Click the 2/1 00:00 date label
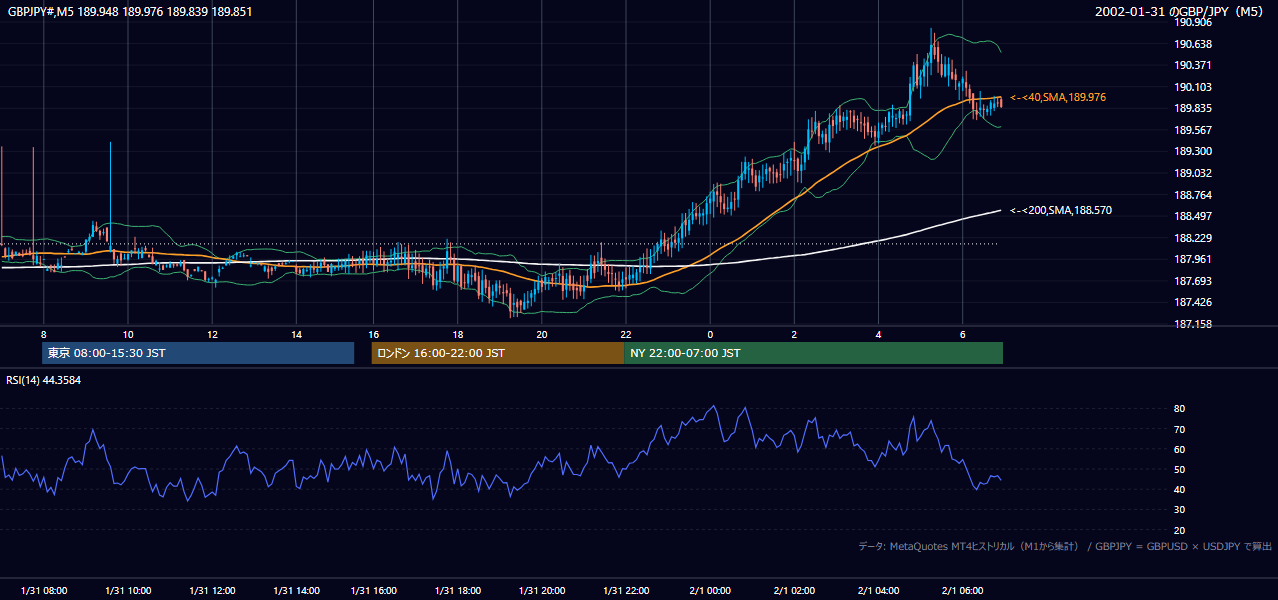1278x600 pixels. coord(710,591)
